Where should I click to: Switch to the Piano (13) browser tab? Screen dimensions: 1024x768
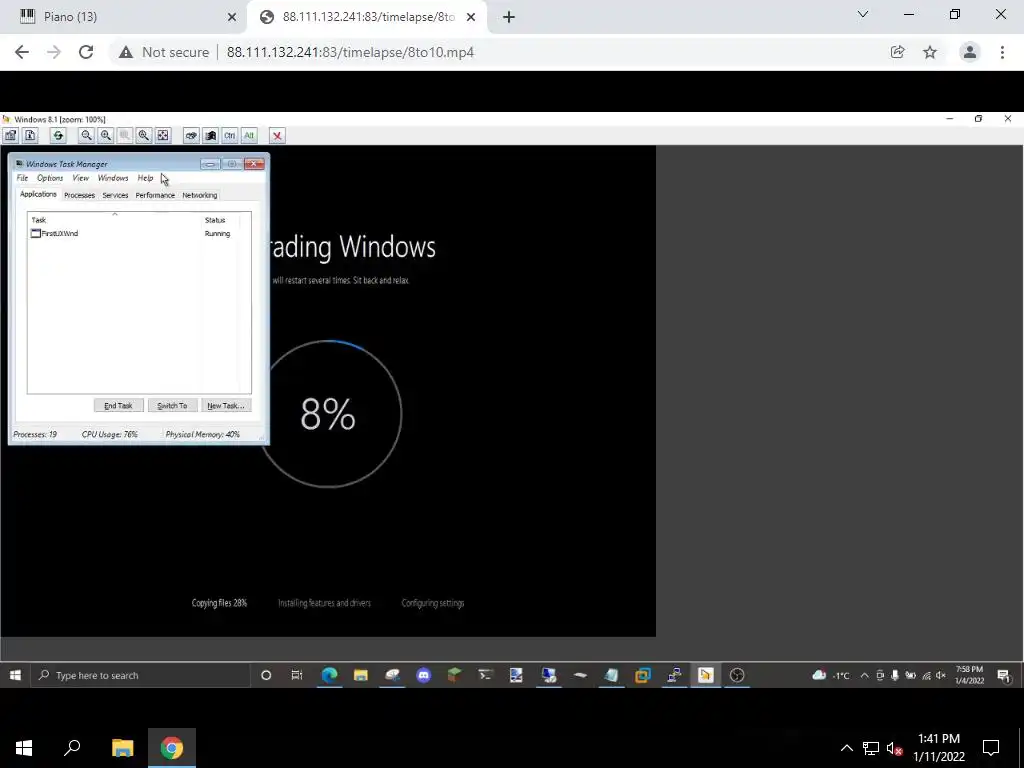124,17
